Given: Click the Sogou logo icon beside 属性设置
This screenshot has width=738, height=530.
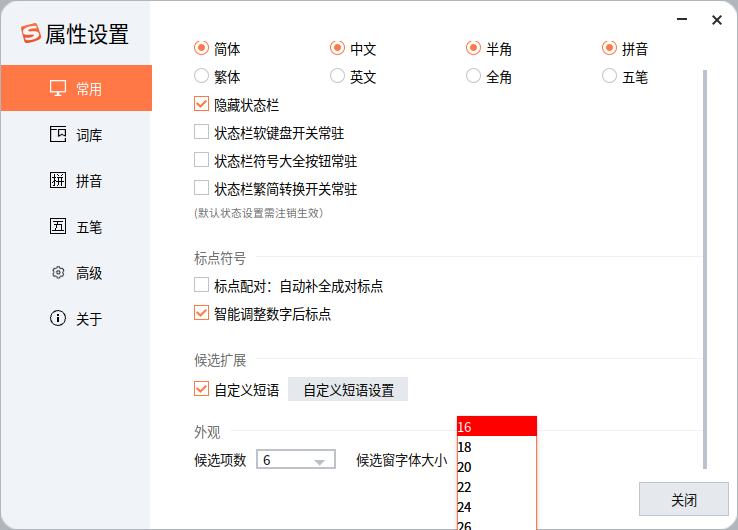Looking at the screenshot, I should 31,33.
